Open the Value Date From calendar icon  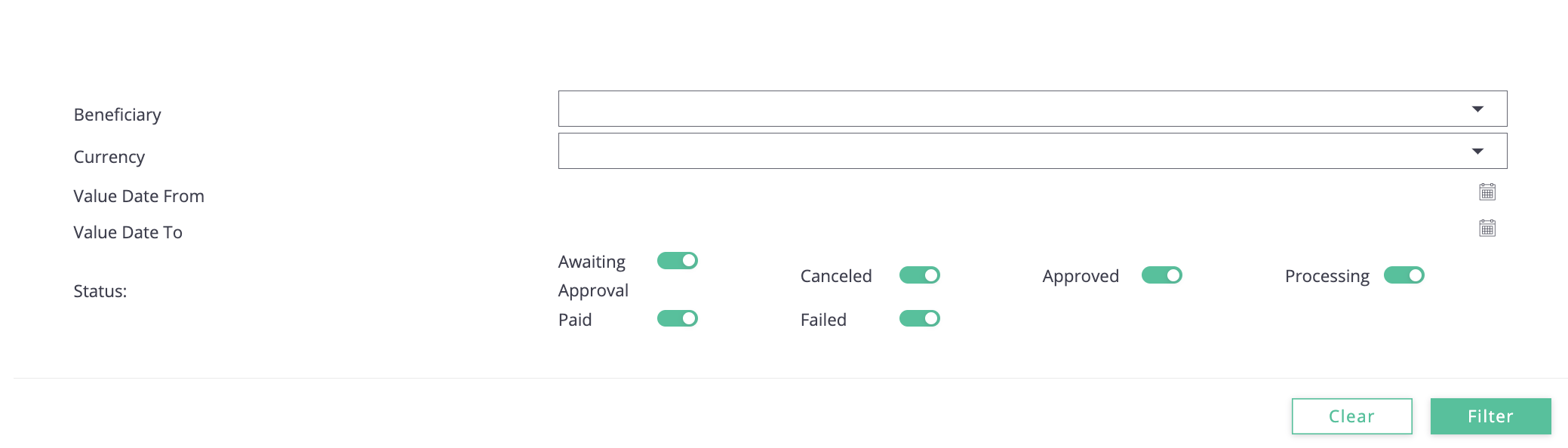pos(1487,192)
